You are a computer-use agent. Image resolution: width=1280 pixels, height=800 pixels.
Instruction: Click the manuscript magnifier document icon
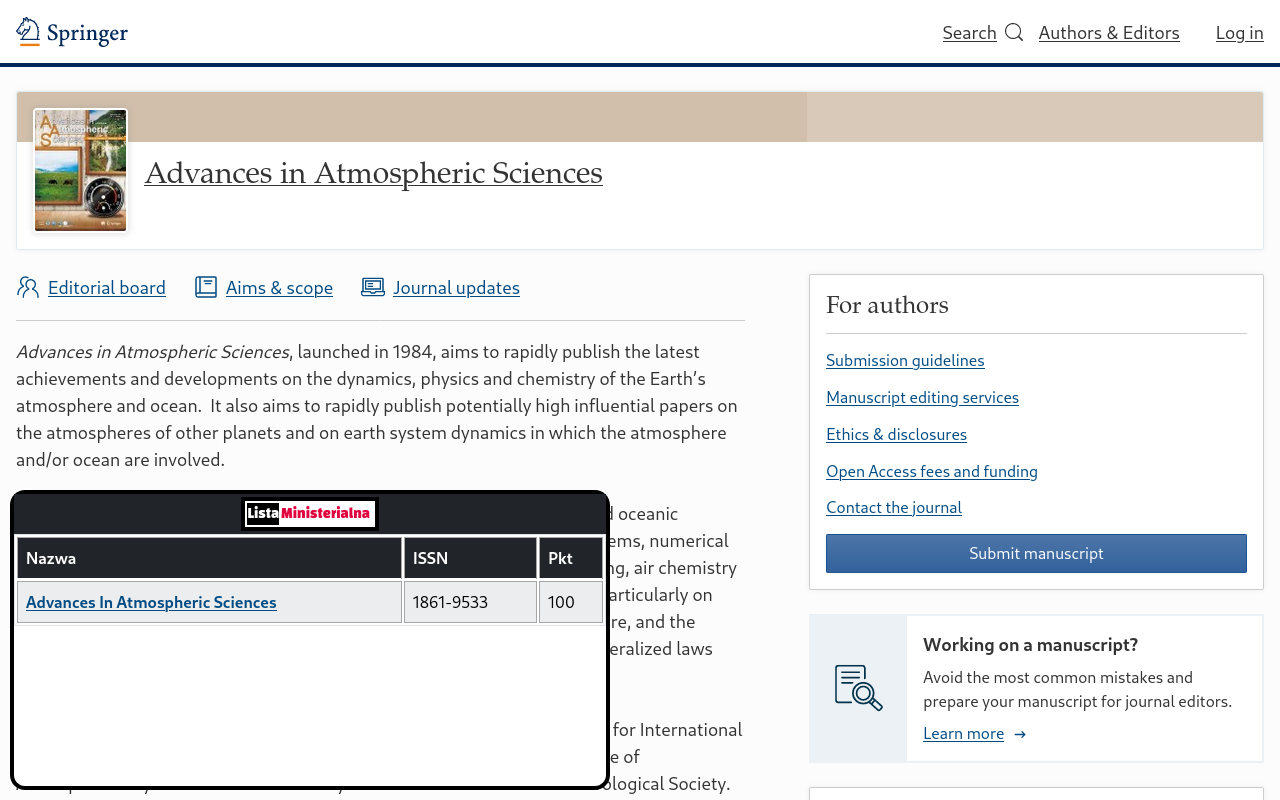[858, 688]
